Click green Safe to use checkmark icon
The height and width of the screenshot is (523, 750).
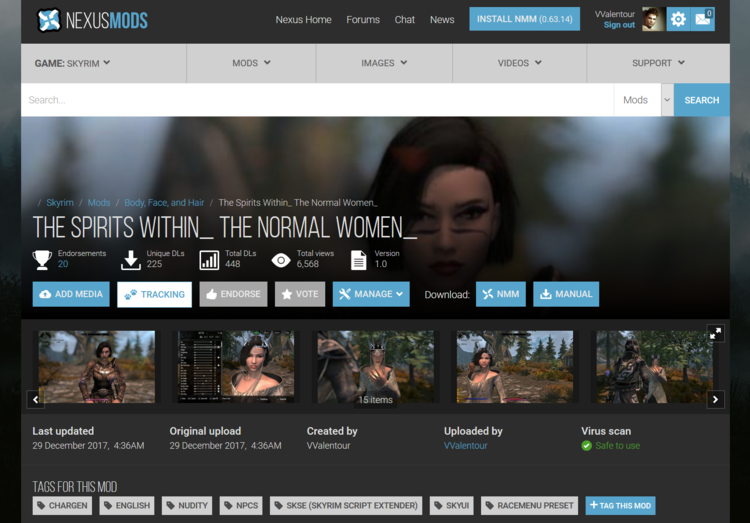[586, 445]
